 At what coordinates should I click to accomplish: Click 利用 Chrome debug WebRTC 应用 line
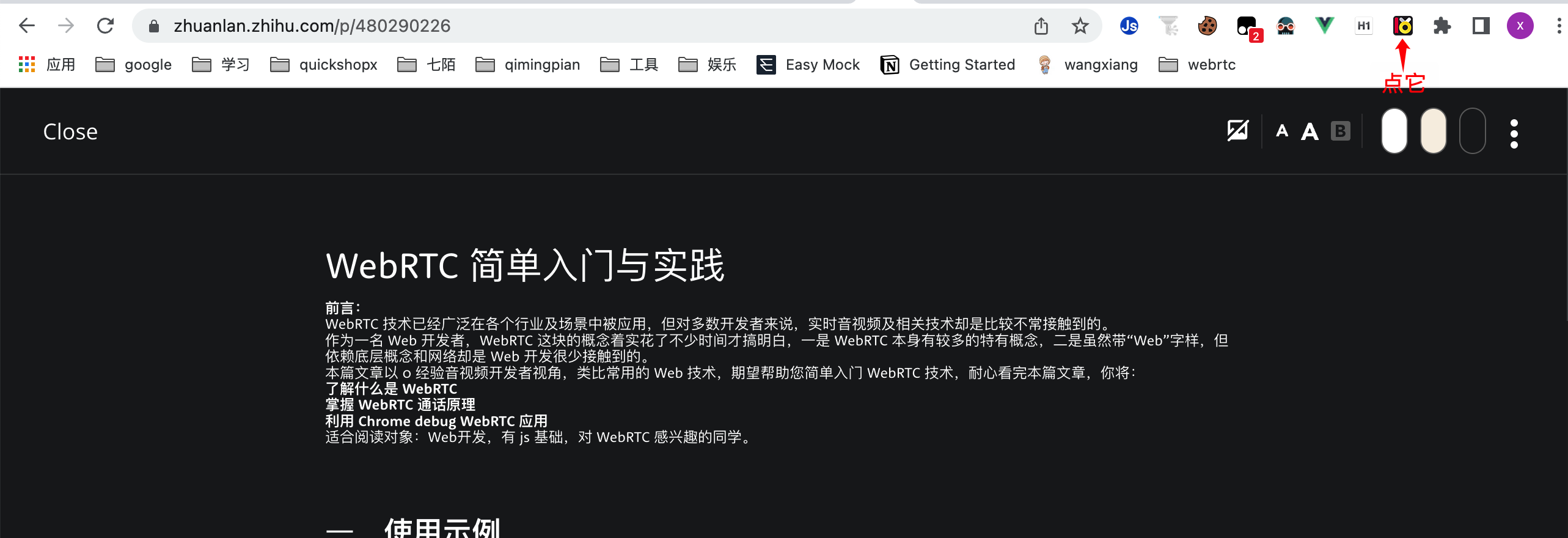click(436, 421)
